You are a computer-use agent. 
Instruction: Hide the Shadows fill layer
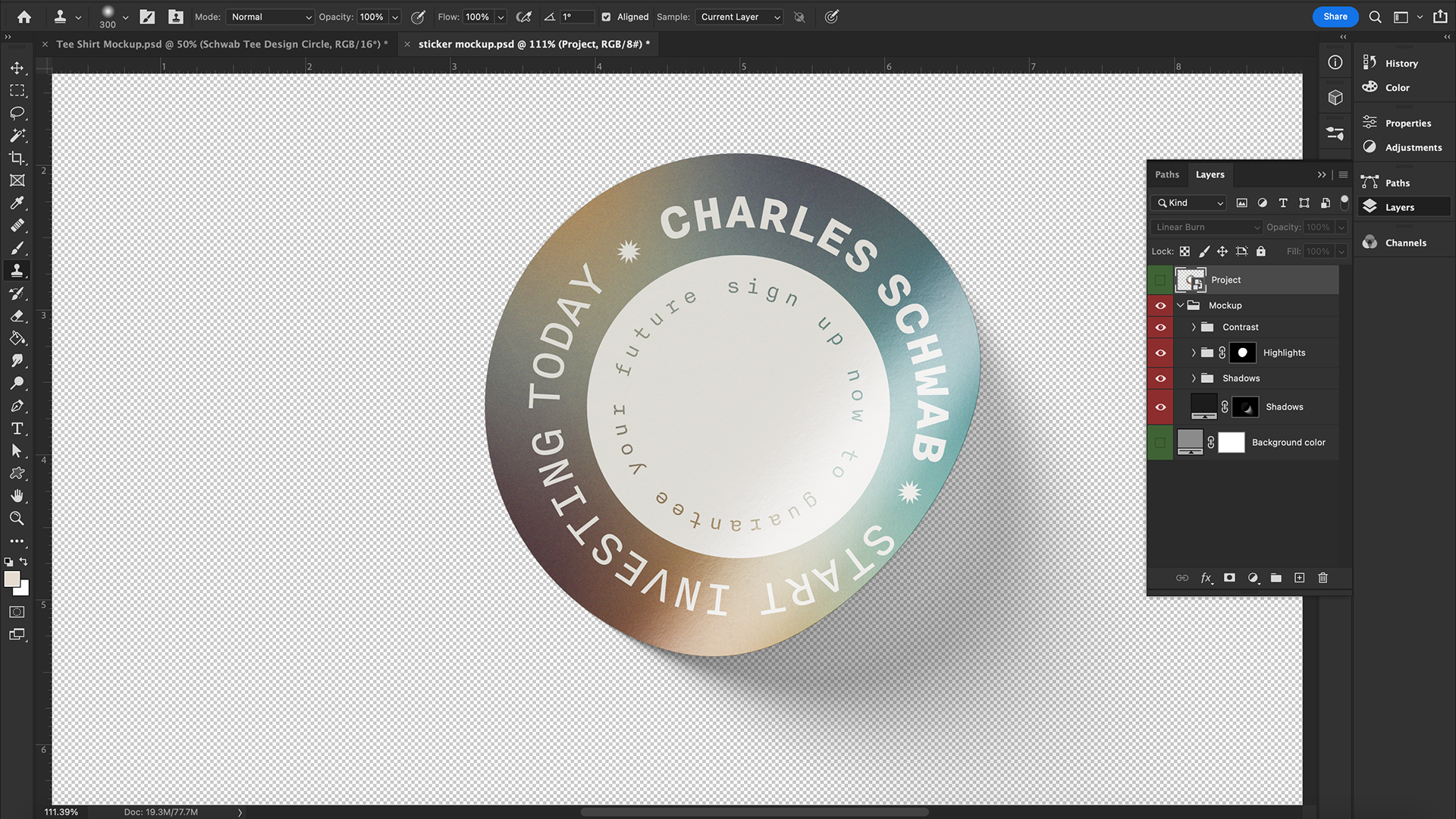click(x=1160, y=407)
